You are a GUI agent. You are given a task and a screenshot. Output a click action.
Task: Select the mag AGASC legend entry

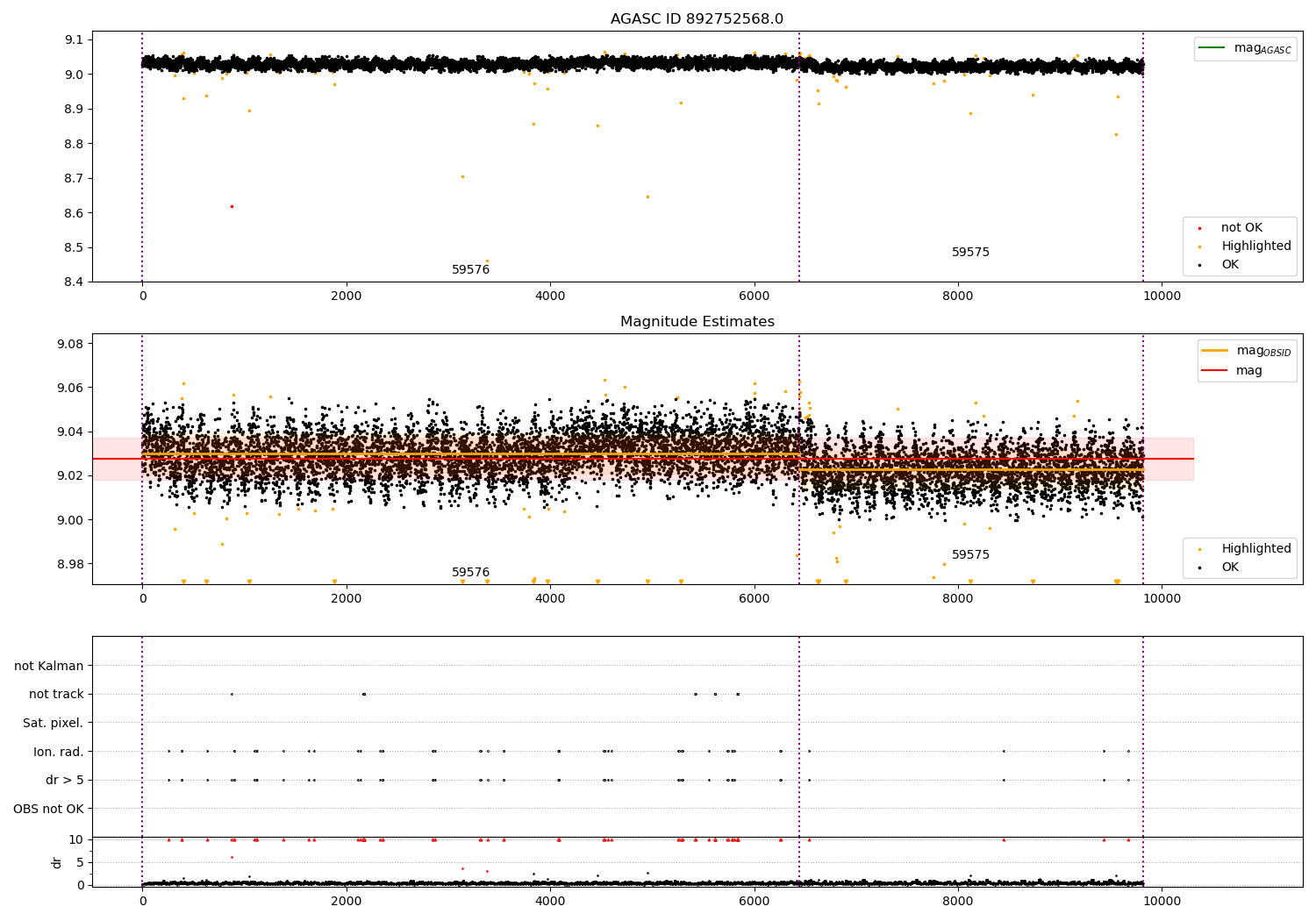click(1246, 48)
